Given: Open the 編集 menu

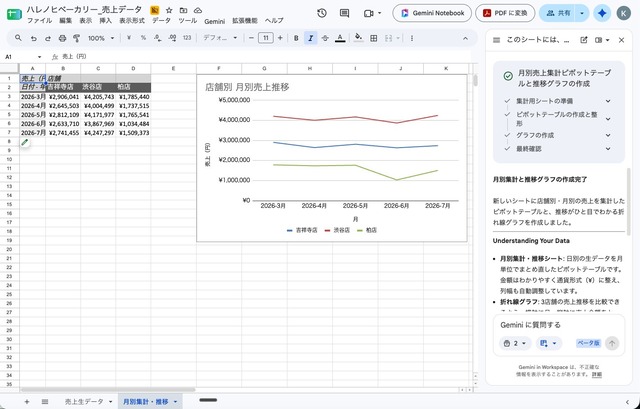Looking at the screenshot, I should click(65, 20).
